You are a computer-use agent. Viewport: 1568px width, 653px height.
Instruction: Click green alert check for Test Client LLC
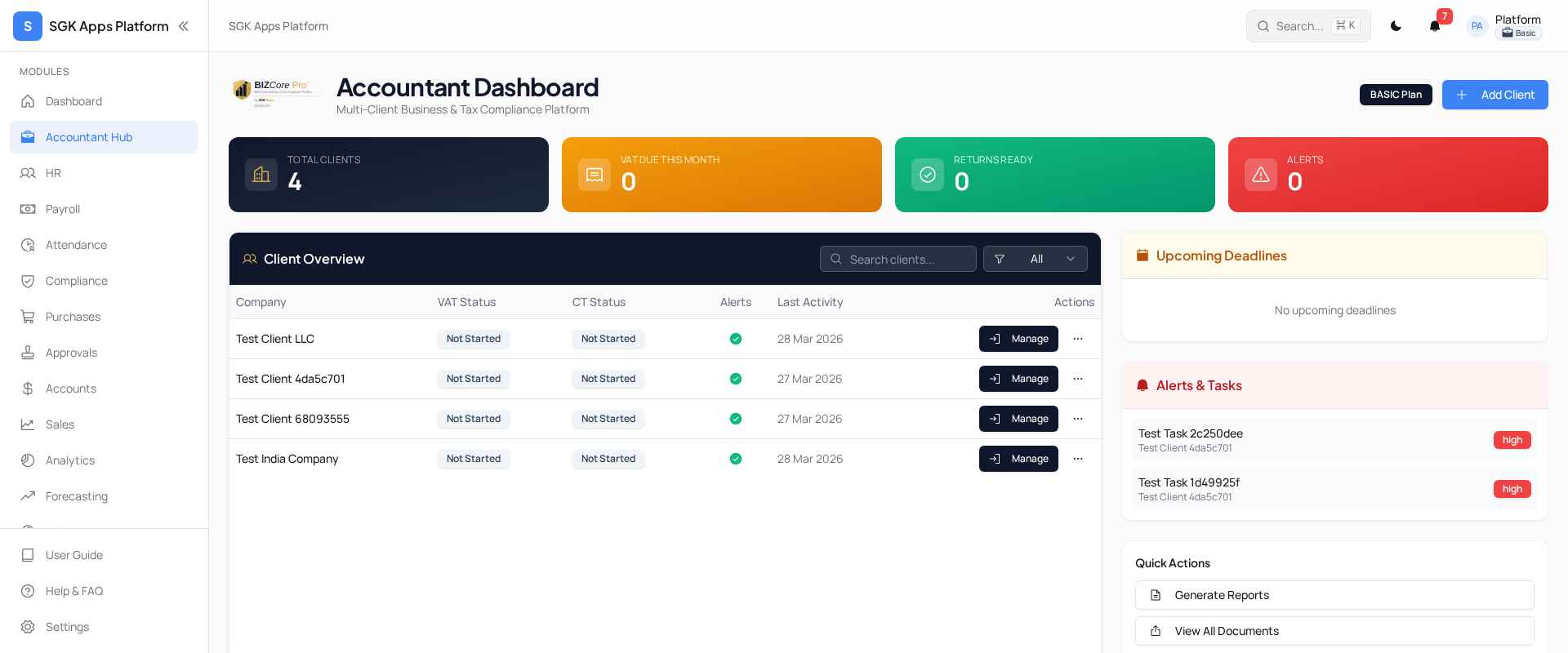click(736, 339)
